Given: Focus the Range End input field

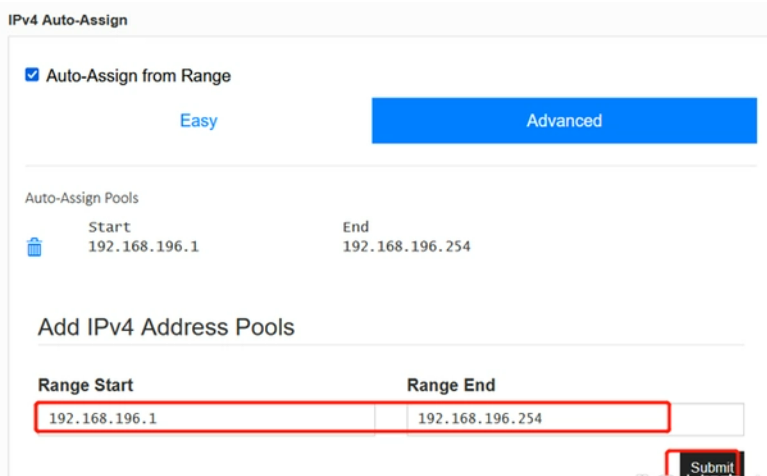Looking at the screenshot, I should click(538, 418).
